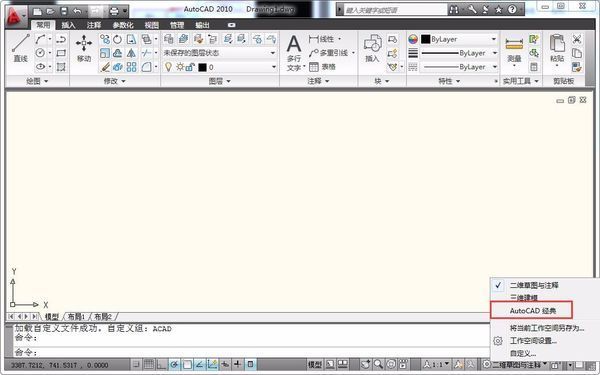The image size is (600, 375).
Task: Open the ByLayer lineweight dropdown
Action: click(x=459, y=53)
